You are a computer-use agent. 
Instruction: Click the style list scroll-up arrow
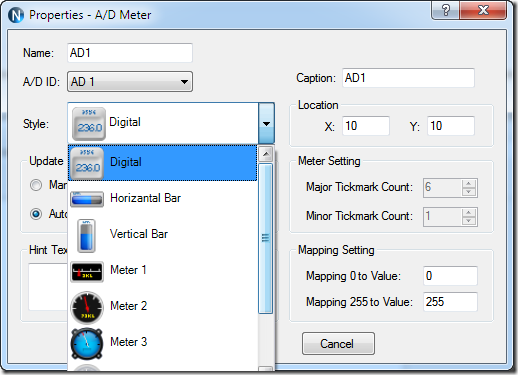pos(266,154)
